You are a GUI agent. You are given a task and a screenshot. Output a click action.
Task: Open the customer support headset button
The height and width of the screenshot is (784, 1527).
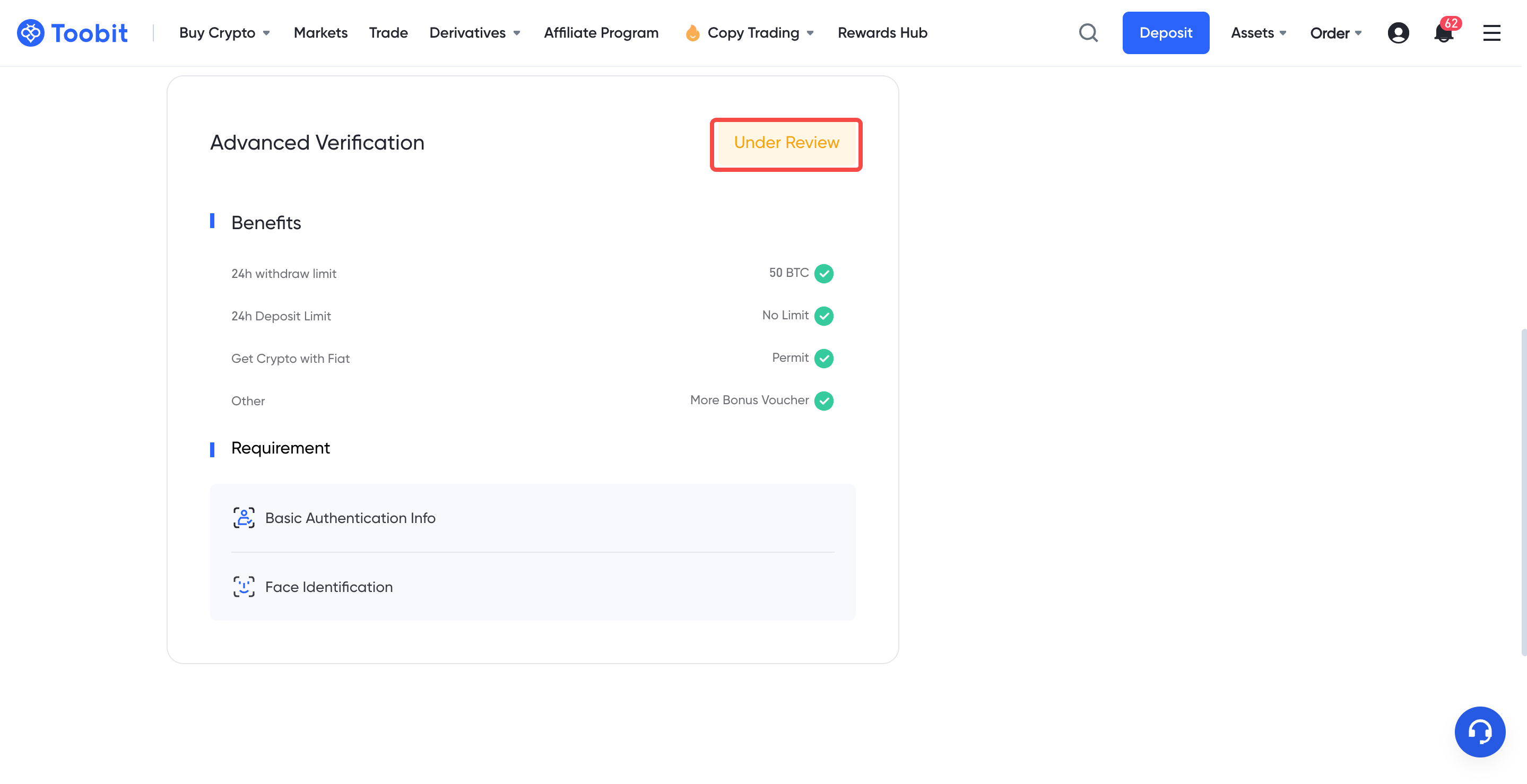1480,731
